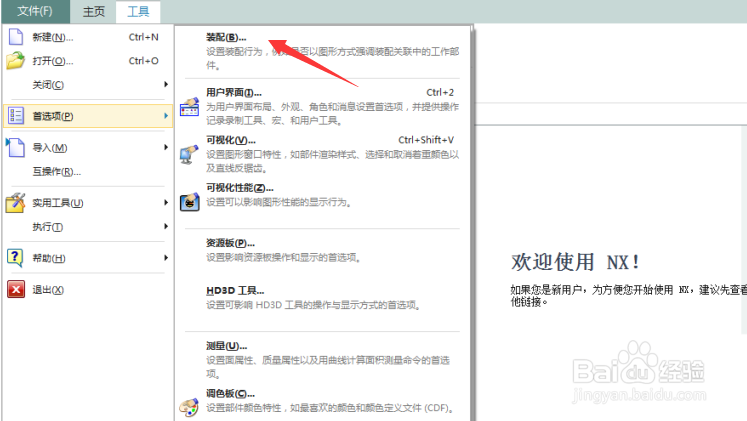Click Help (帮助) menu label
747x421 pixels.
(x=49, y=258)
